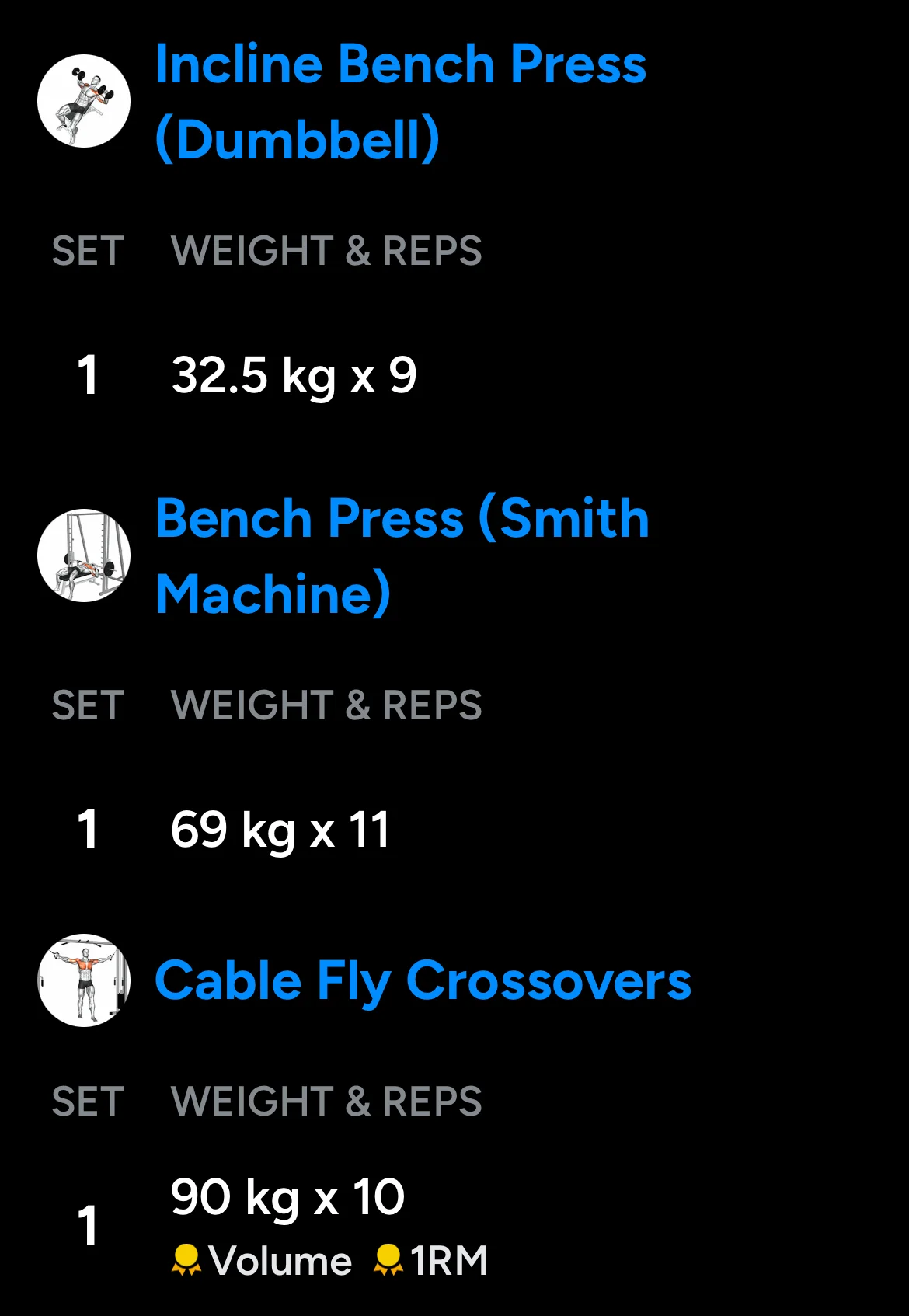The width and height of the screenshot is (909, 1316).
Task: Click WEIGHT & REPS header under Smith Machine
Action: [326, 705]
